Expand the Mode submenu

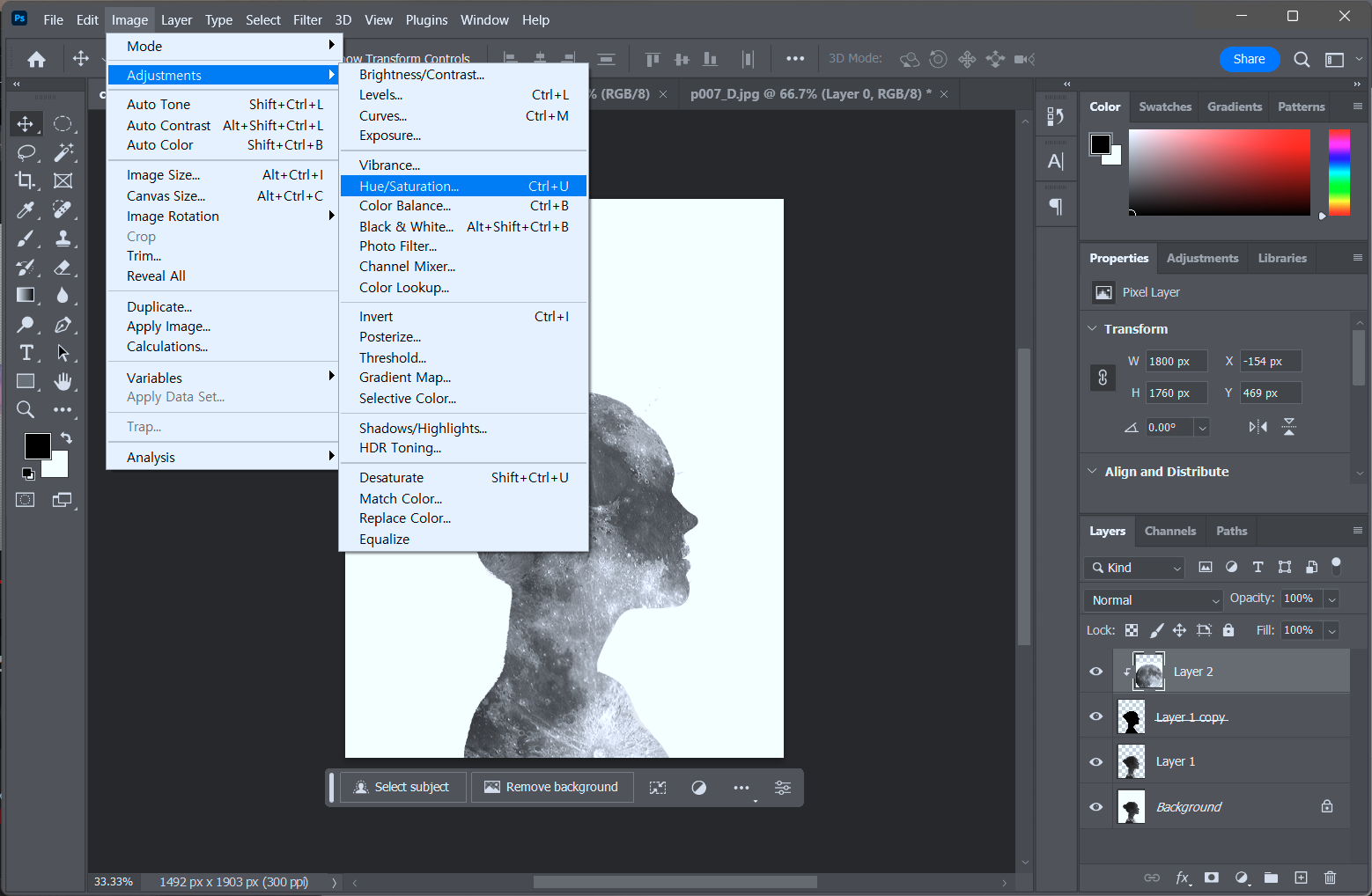[x=223, y=46]
